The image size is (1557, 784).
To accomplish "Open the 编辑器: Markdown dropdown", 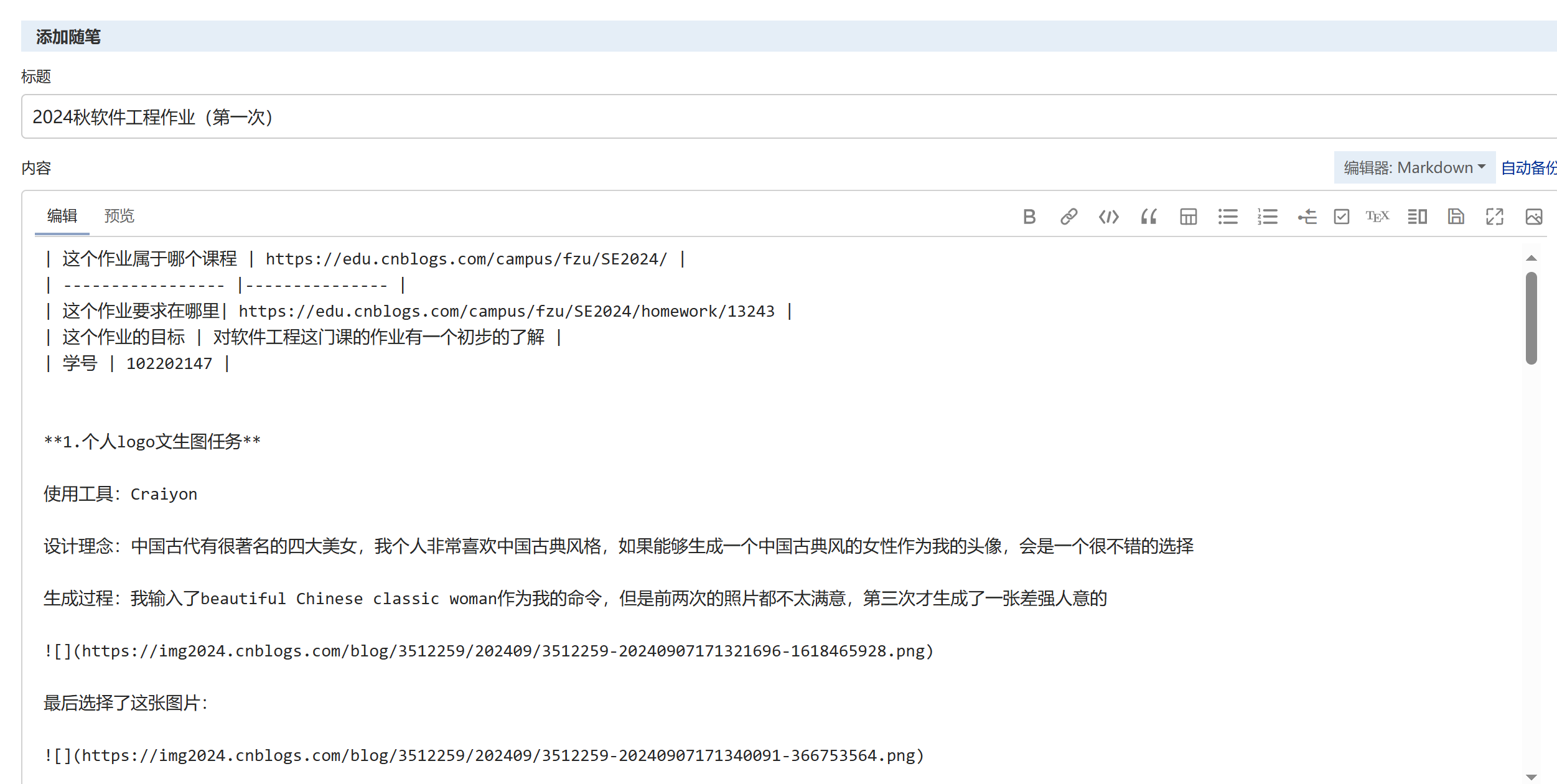I will click(x=1414, y=167).
